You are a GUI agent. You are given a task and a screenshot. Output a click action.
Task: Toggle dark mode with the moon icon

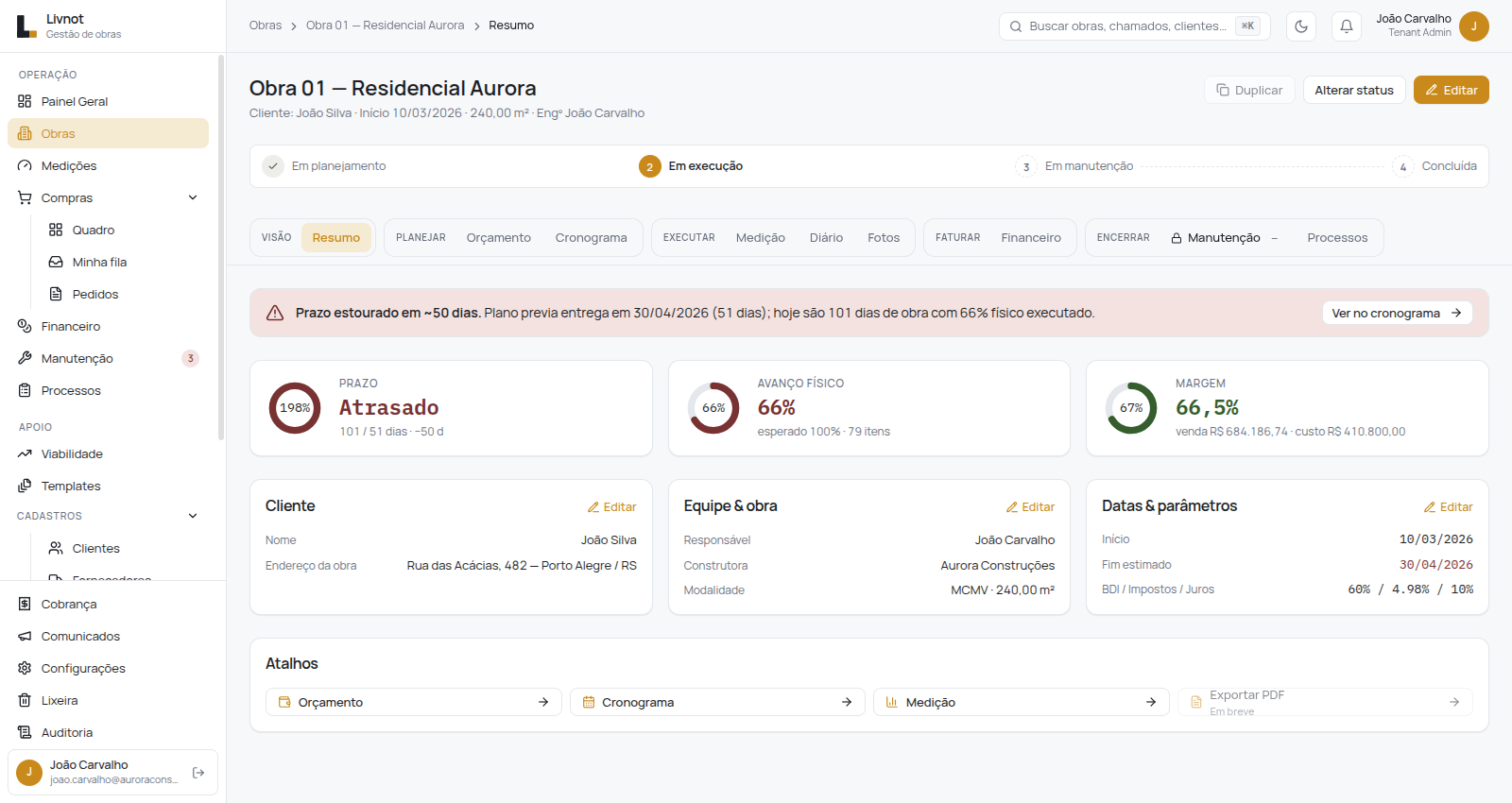tap(1301, 26)
